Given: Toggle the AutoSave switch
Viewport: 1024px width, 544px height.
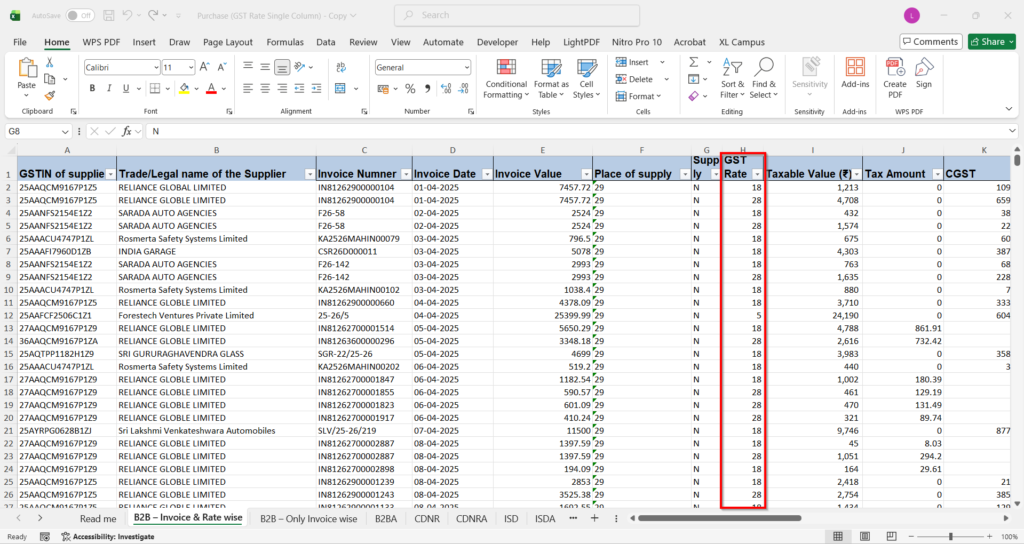Looking at the screenshot, I should click(80, 15).
